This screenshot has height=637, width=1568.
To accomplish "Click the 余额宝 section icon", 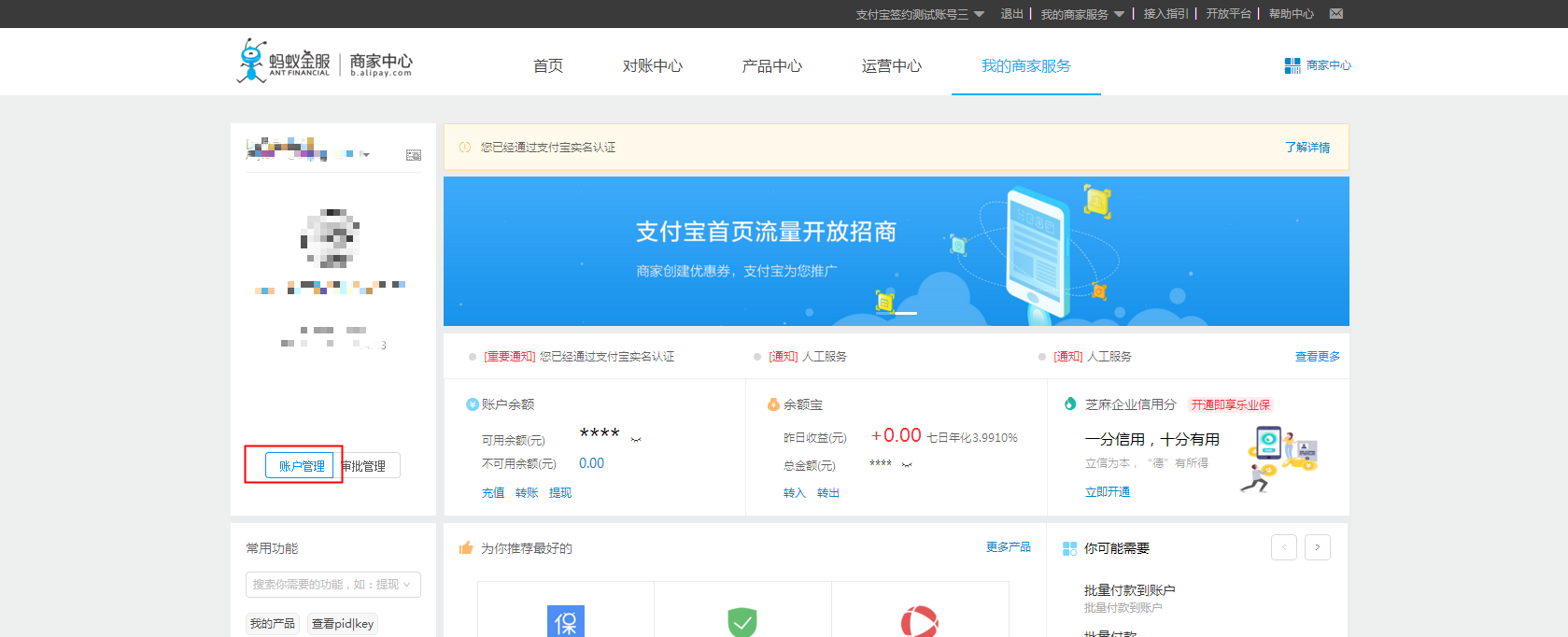I will (x=773, y=404).
